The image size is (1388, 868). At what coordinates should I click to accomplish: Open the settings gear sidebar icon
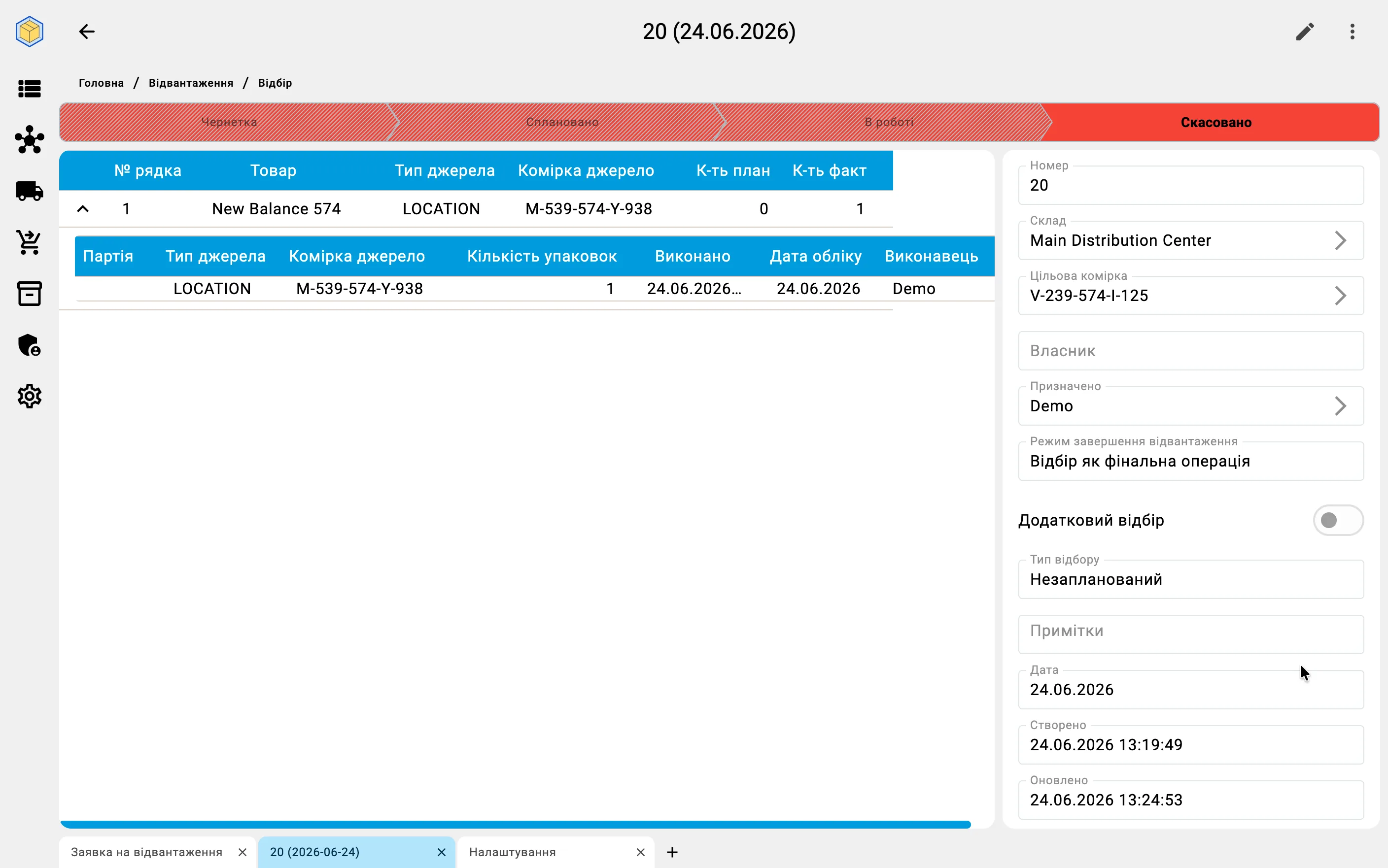(29, 396)
